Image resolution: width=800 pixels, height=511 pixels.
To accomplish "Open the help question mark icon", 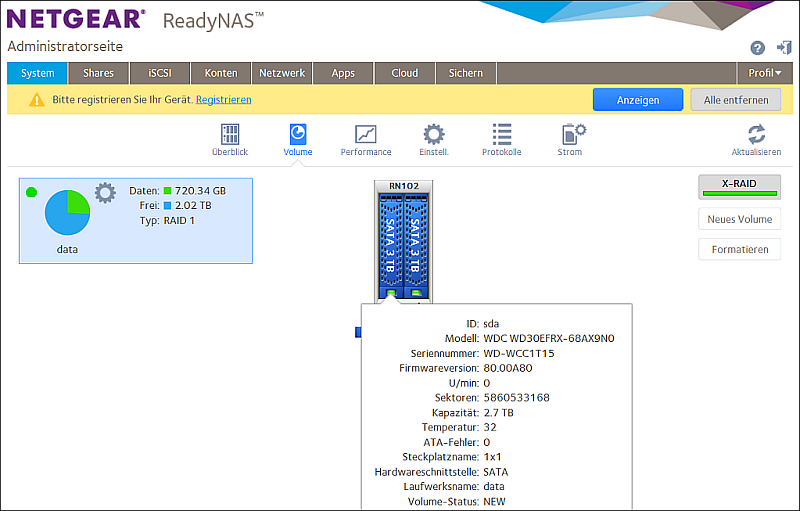I will pyautogui.click(x=757, y=48).
